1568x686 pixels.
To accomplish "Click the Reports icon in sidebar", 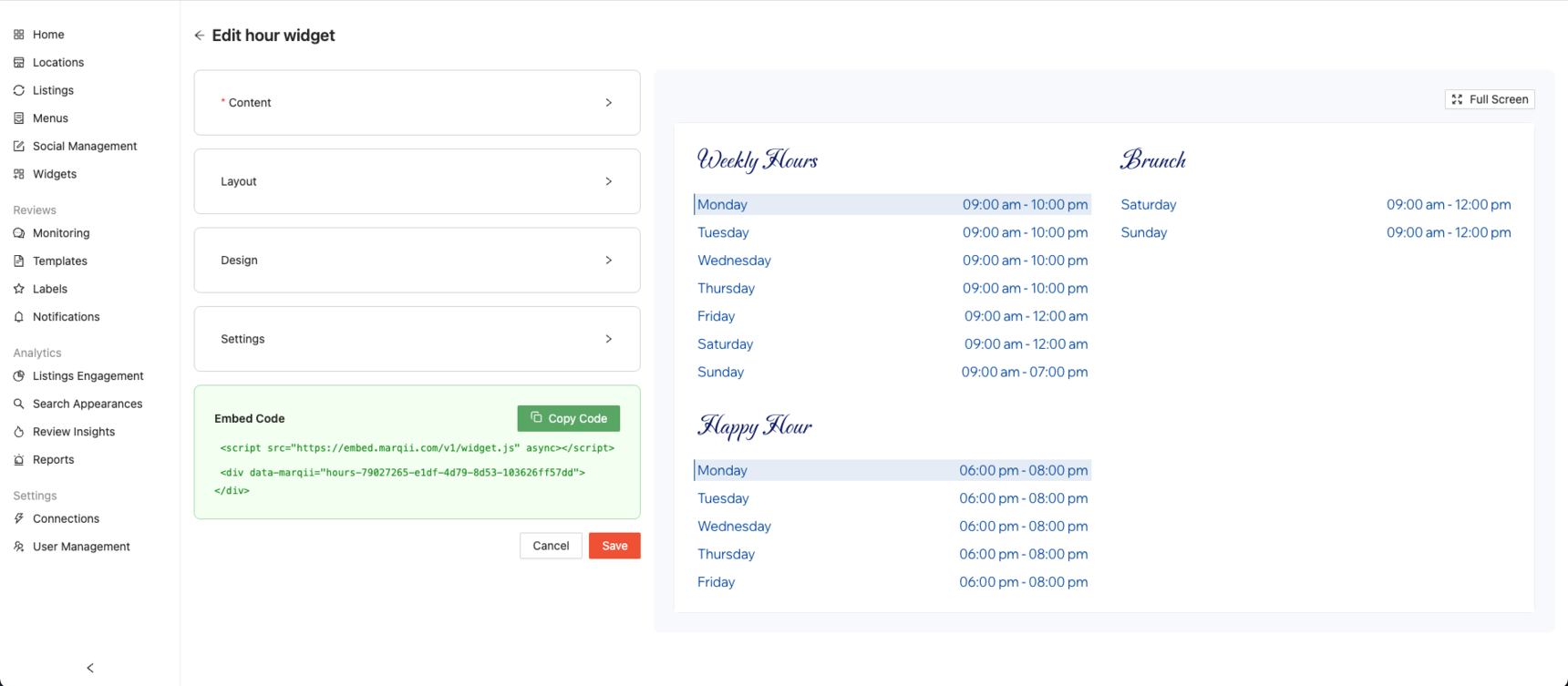I will (19, 460).
